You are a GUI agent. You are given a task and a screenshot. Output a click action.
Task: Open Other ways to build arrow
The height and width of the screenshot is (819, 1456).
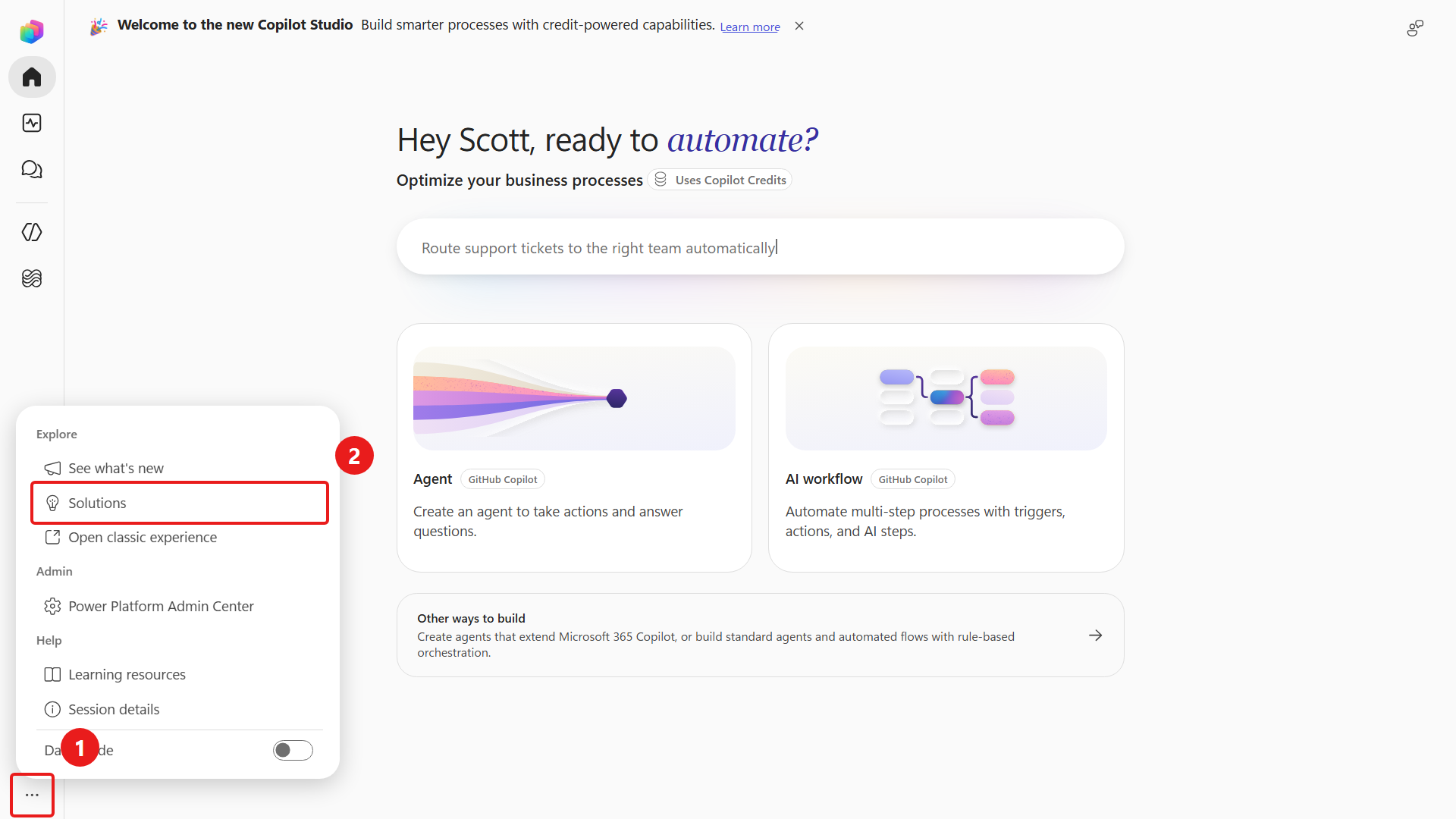[1095, 635]
